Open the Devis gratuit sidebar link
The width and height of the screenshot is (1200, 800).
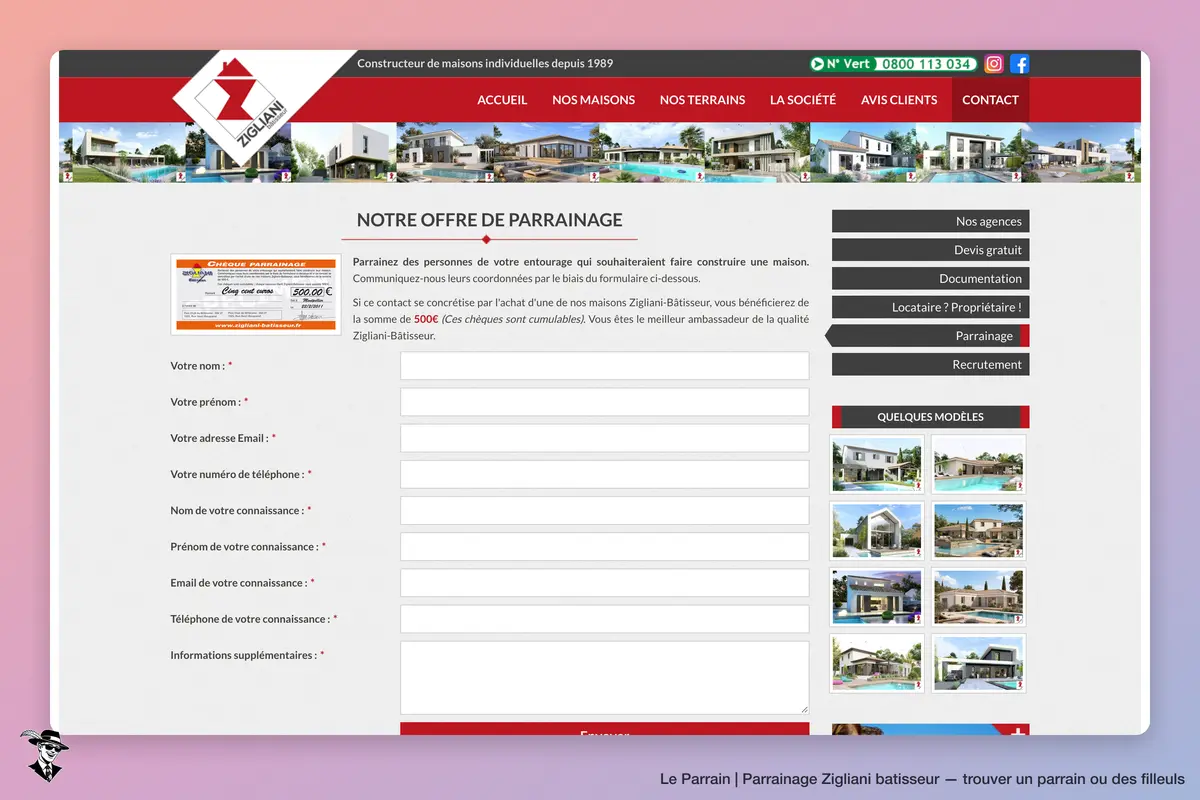tap(930, 250)
